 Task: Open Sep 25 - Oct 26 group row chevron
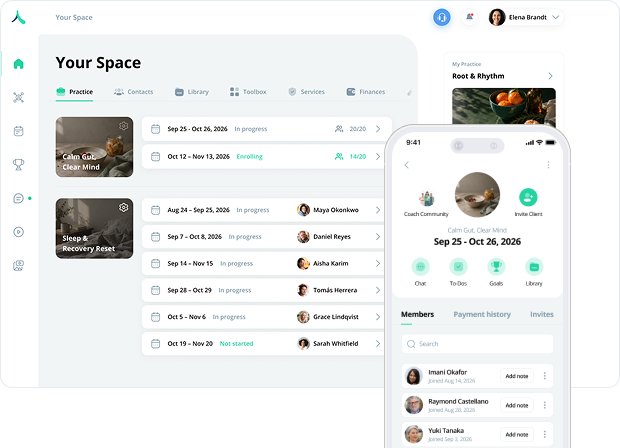tap(378, 129)
